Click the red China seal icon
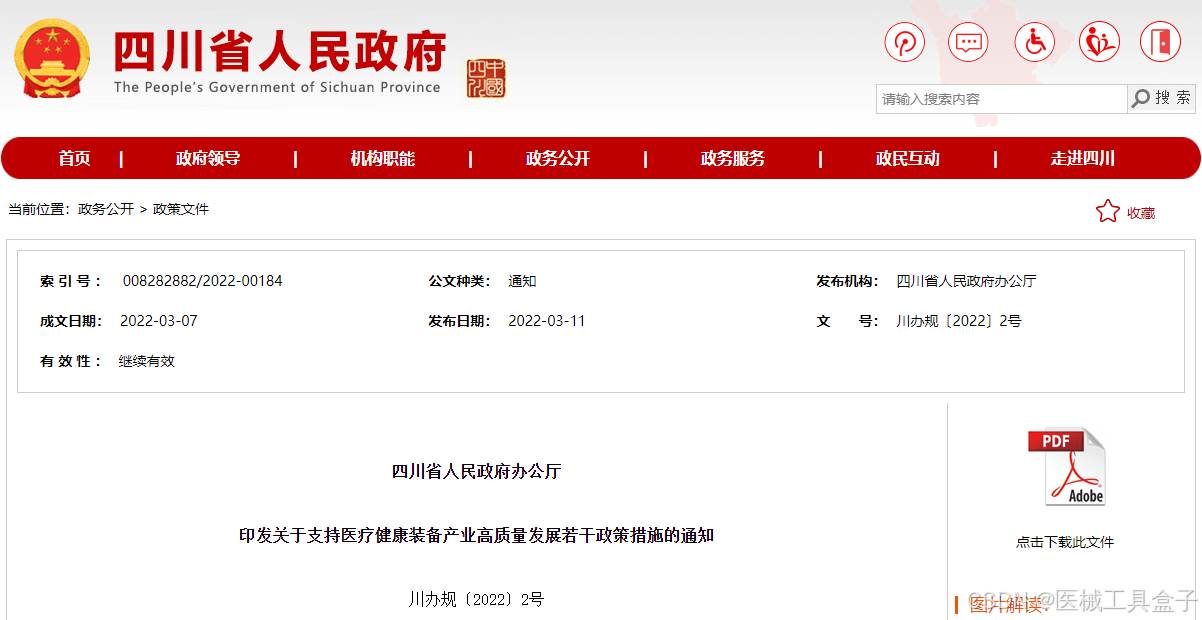Viewport: 1202px width, 620px height. click(x=486, y=78)
